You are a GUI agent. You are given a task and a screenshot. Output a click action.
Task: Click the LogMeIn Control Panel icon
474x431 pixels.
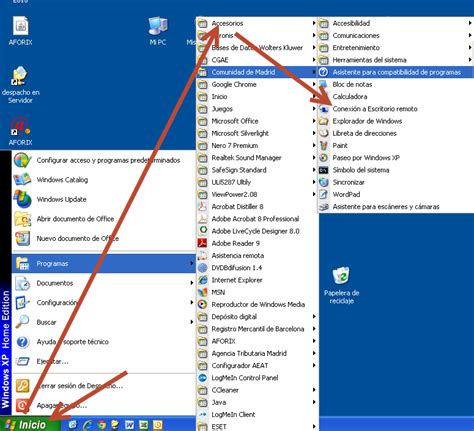(x=203, y=378)
